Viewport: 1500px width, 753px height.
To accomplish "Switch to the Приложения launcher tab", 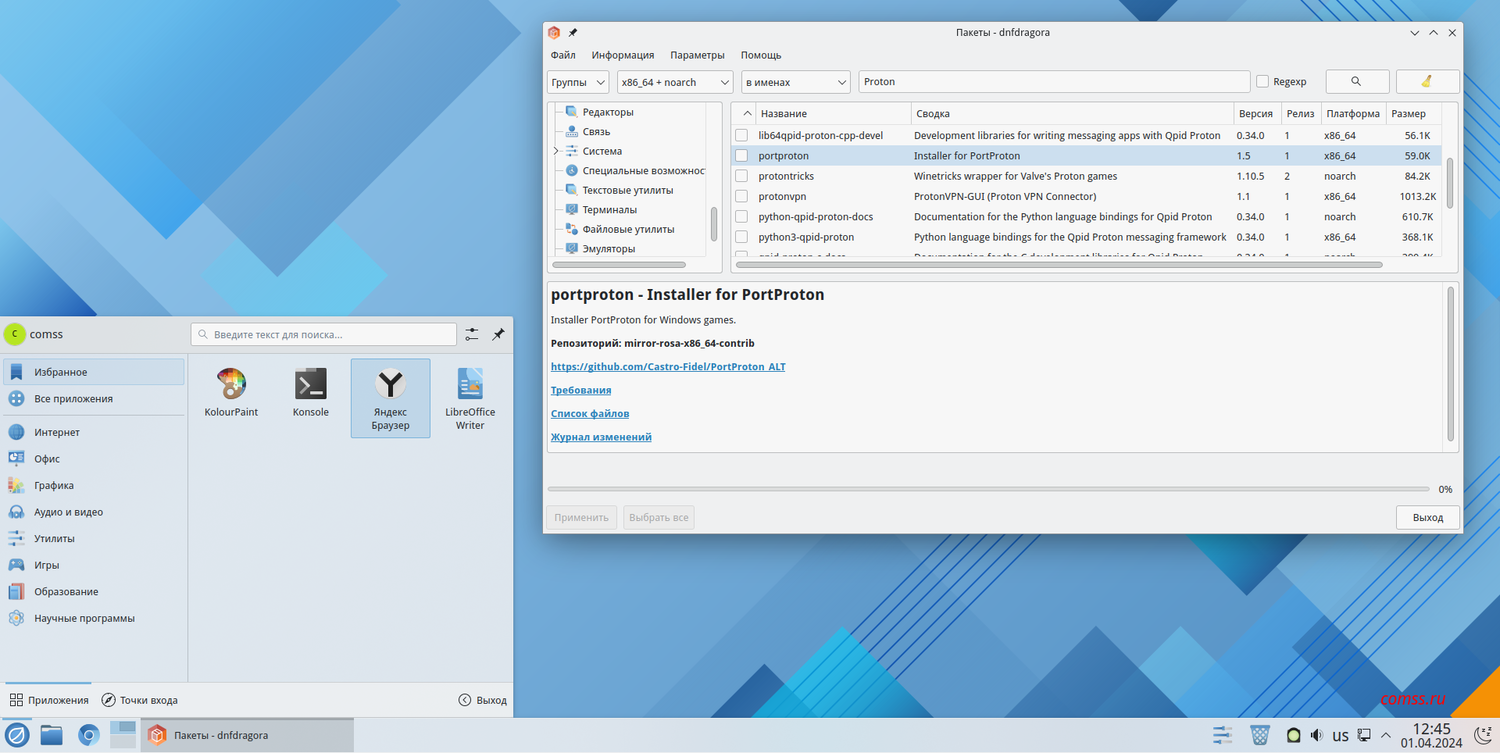I will point(48,700).
